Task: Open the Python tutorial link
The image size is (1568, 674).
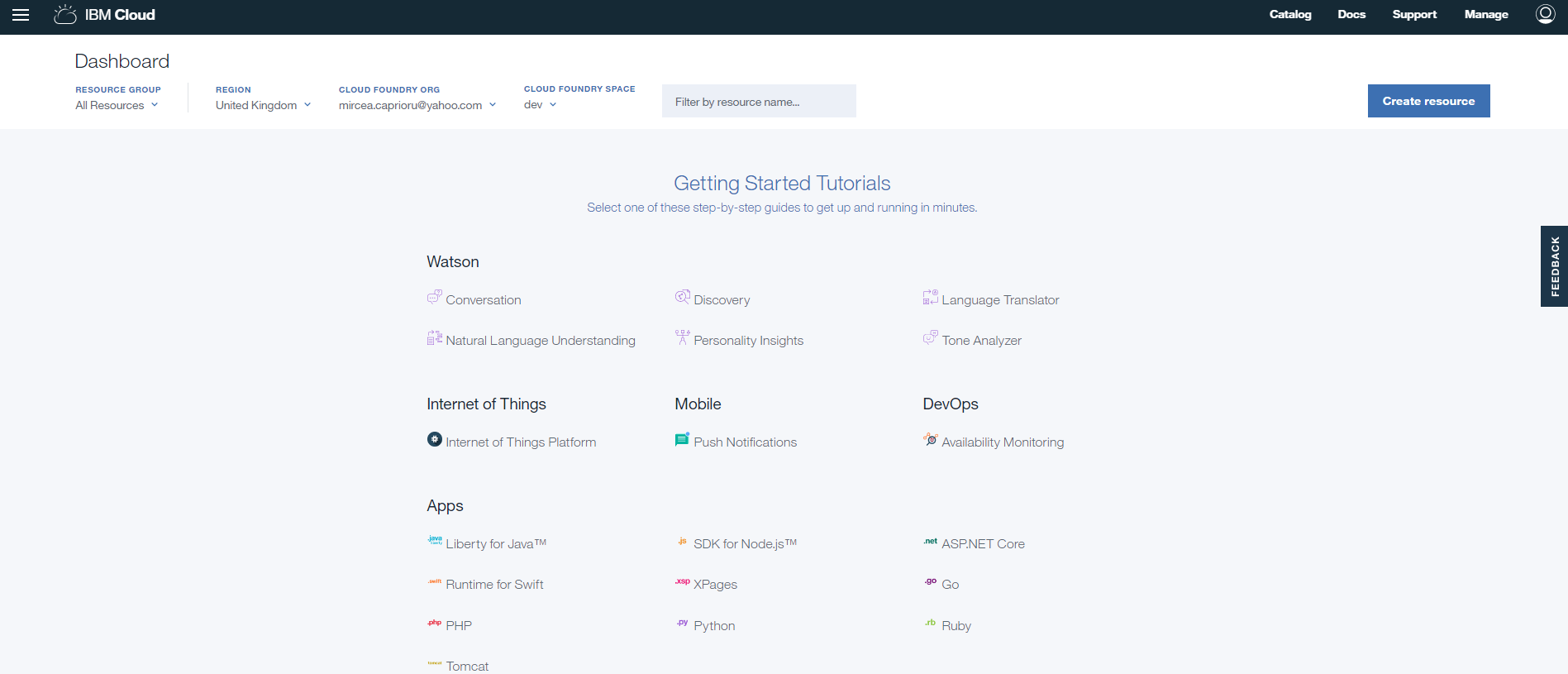Action: 714,626
